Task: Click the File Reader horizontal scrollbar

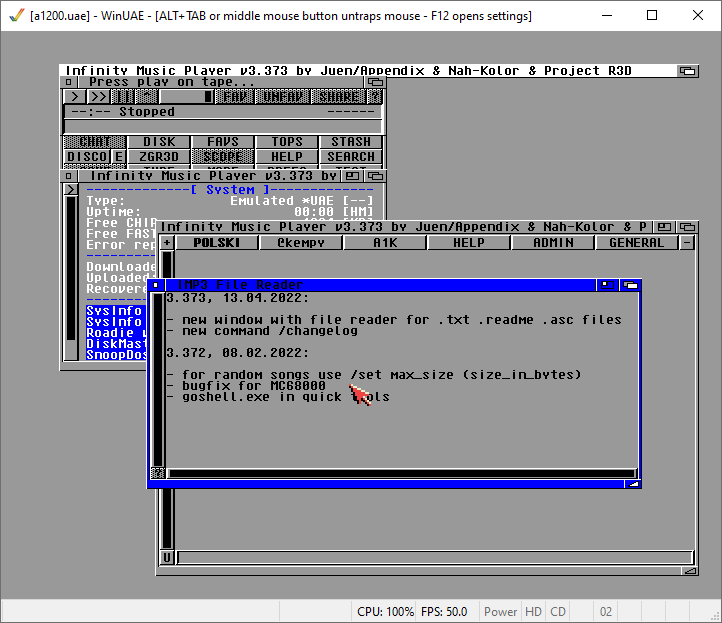Action: tap(402, 473)
